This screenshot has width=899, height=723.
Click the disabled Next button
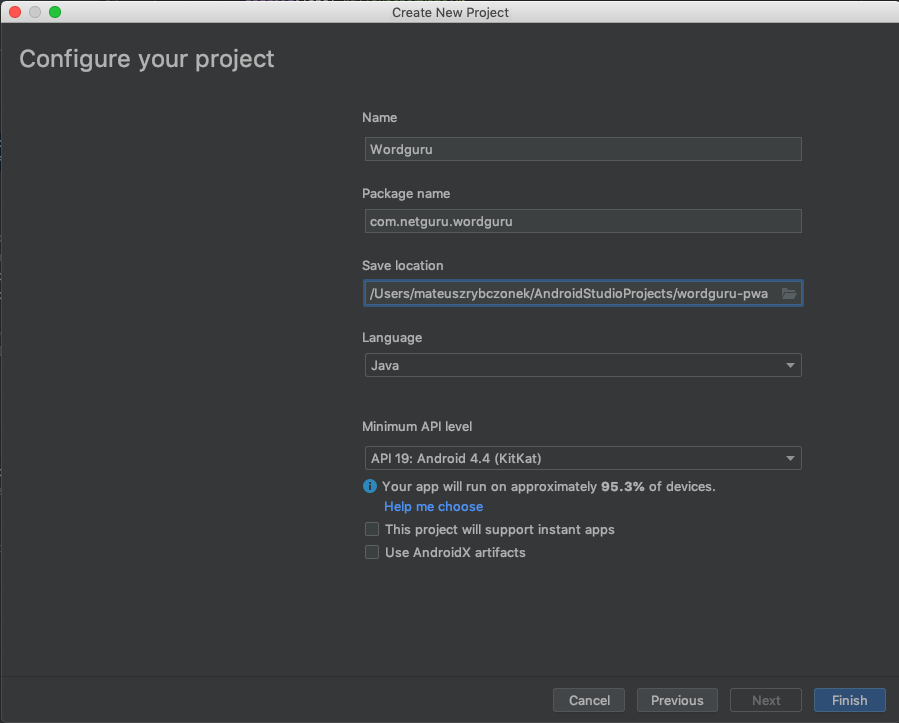(766, 700)
